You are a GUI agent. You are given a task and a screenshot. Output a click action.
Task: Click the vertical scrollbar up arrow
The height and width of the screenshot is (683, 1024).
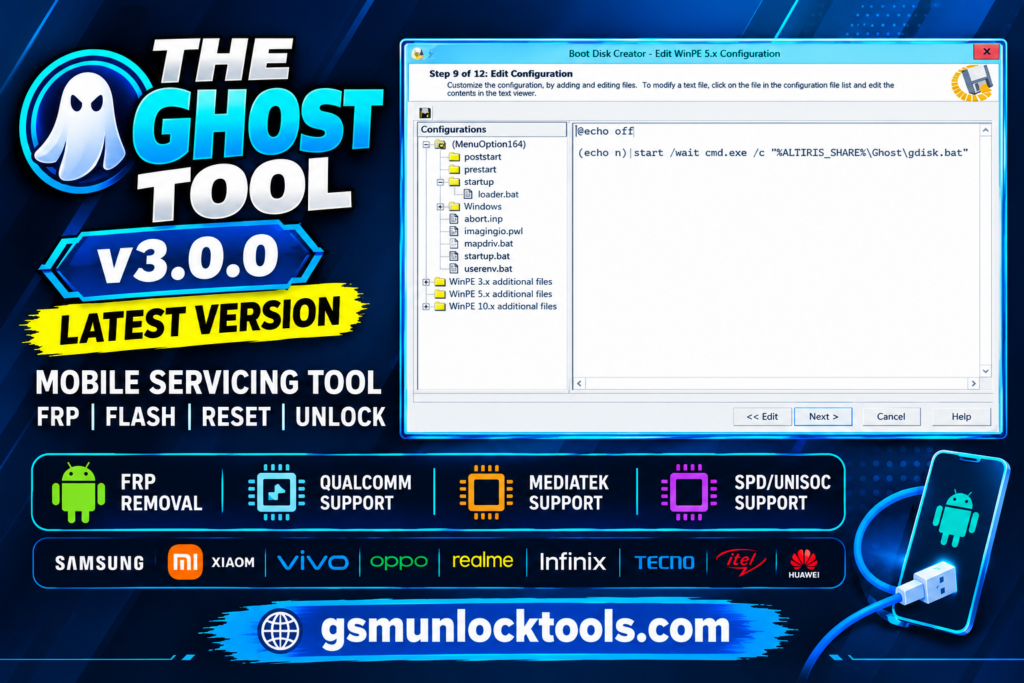coord(985,131)
